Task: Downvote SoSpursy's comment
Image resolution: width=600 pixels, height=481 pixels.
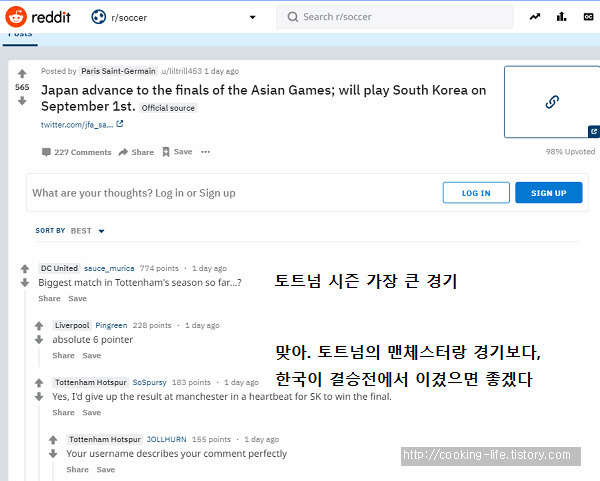Action: point(39,397)
